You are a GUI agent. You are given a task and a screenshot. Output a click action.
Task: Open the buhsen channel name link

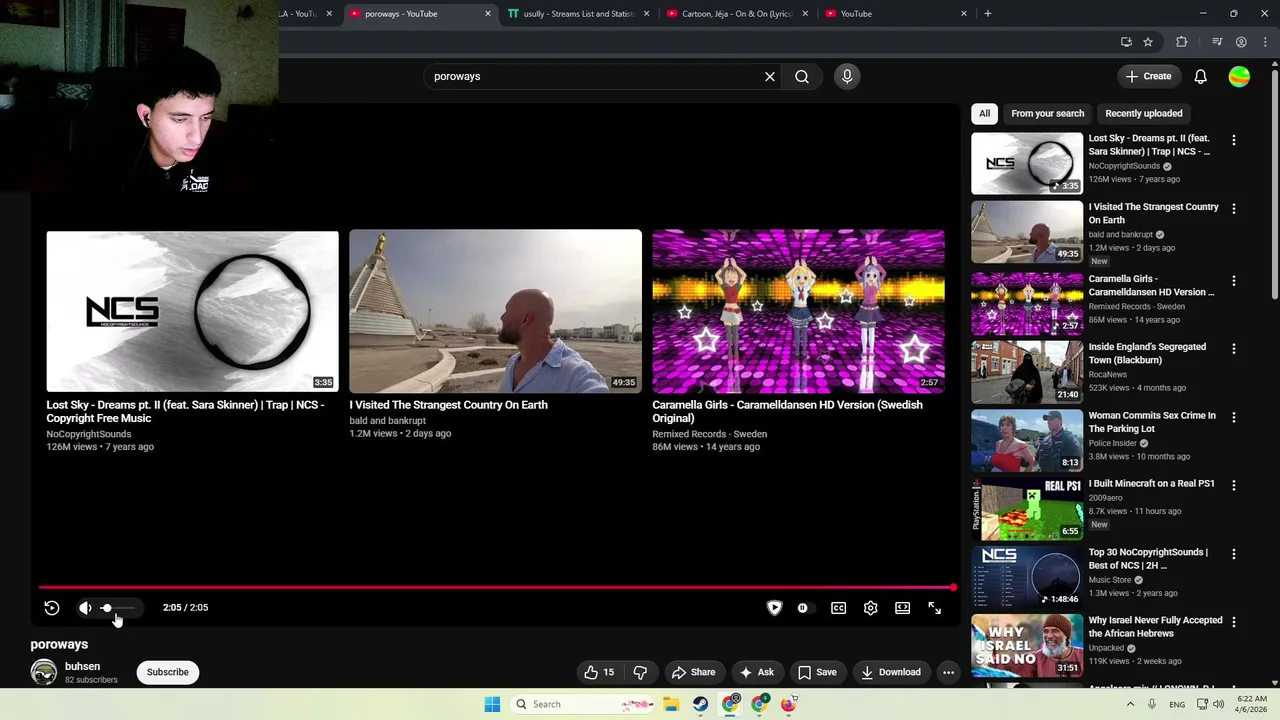pos(82,666)
